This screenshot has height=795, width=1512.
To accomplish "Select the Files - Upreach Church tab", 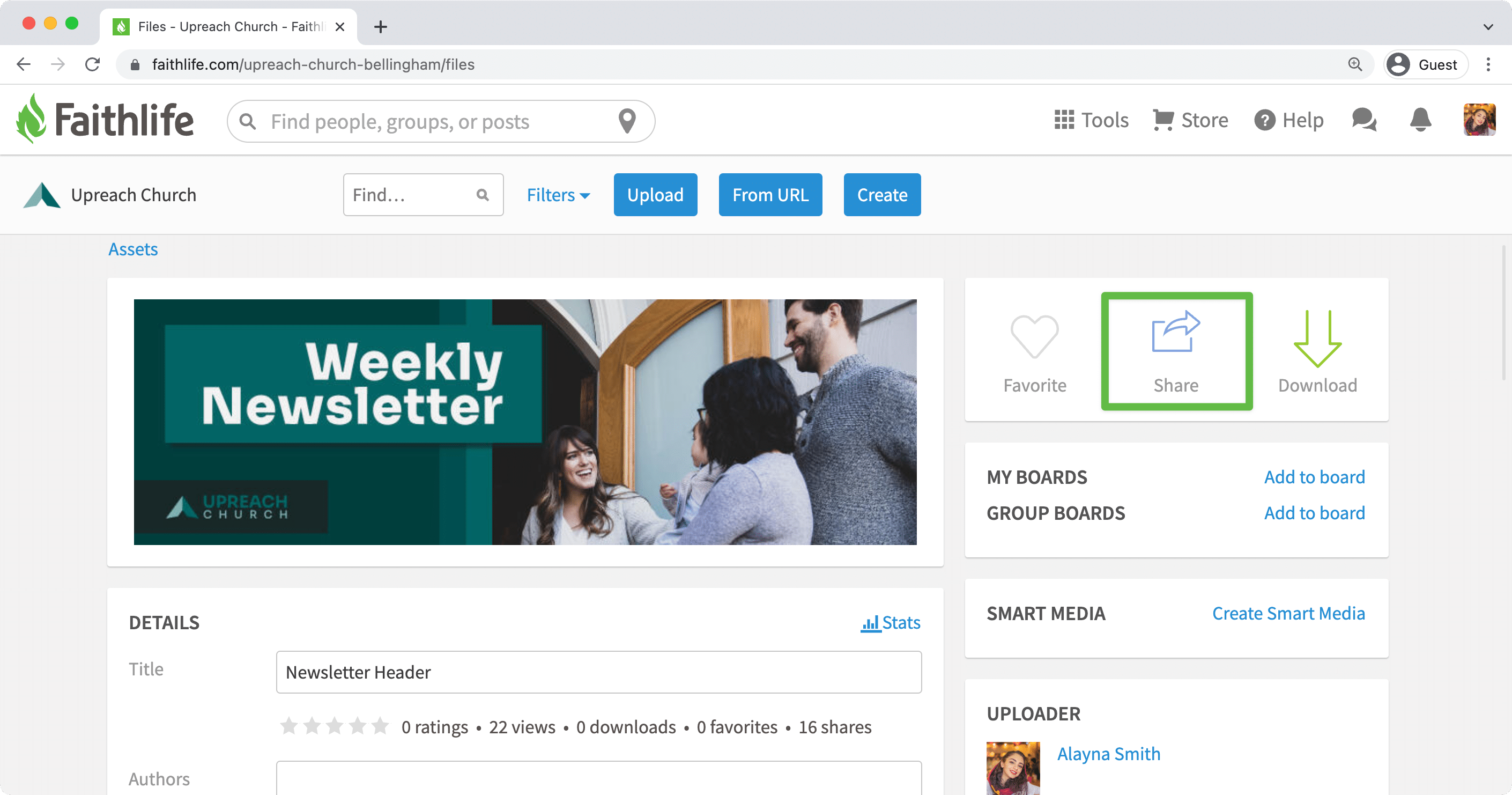I will pos(228,26).
